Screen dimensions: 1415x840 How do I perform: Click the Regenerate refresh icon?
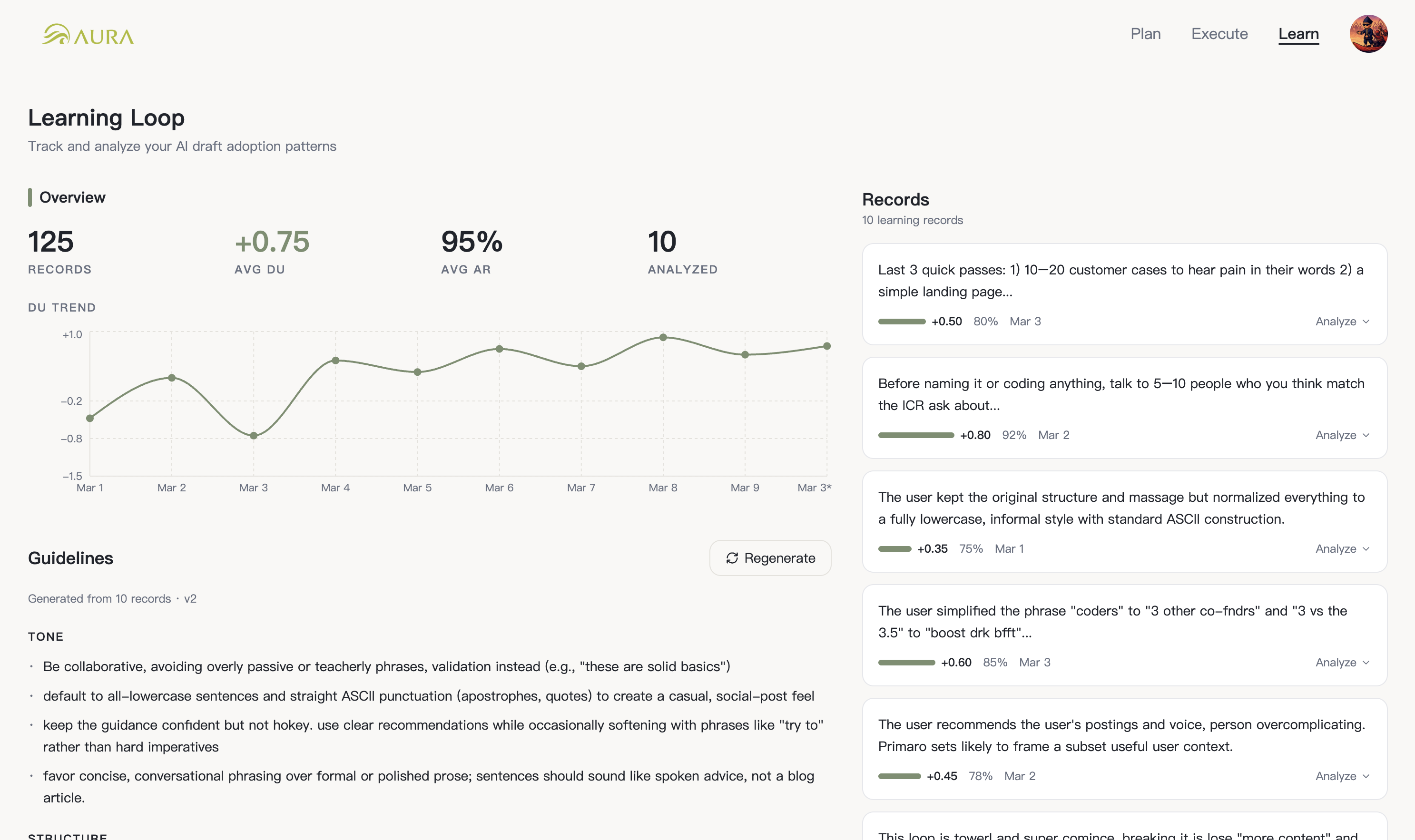point(732,558)
